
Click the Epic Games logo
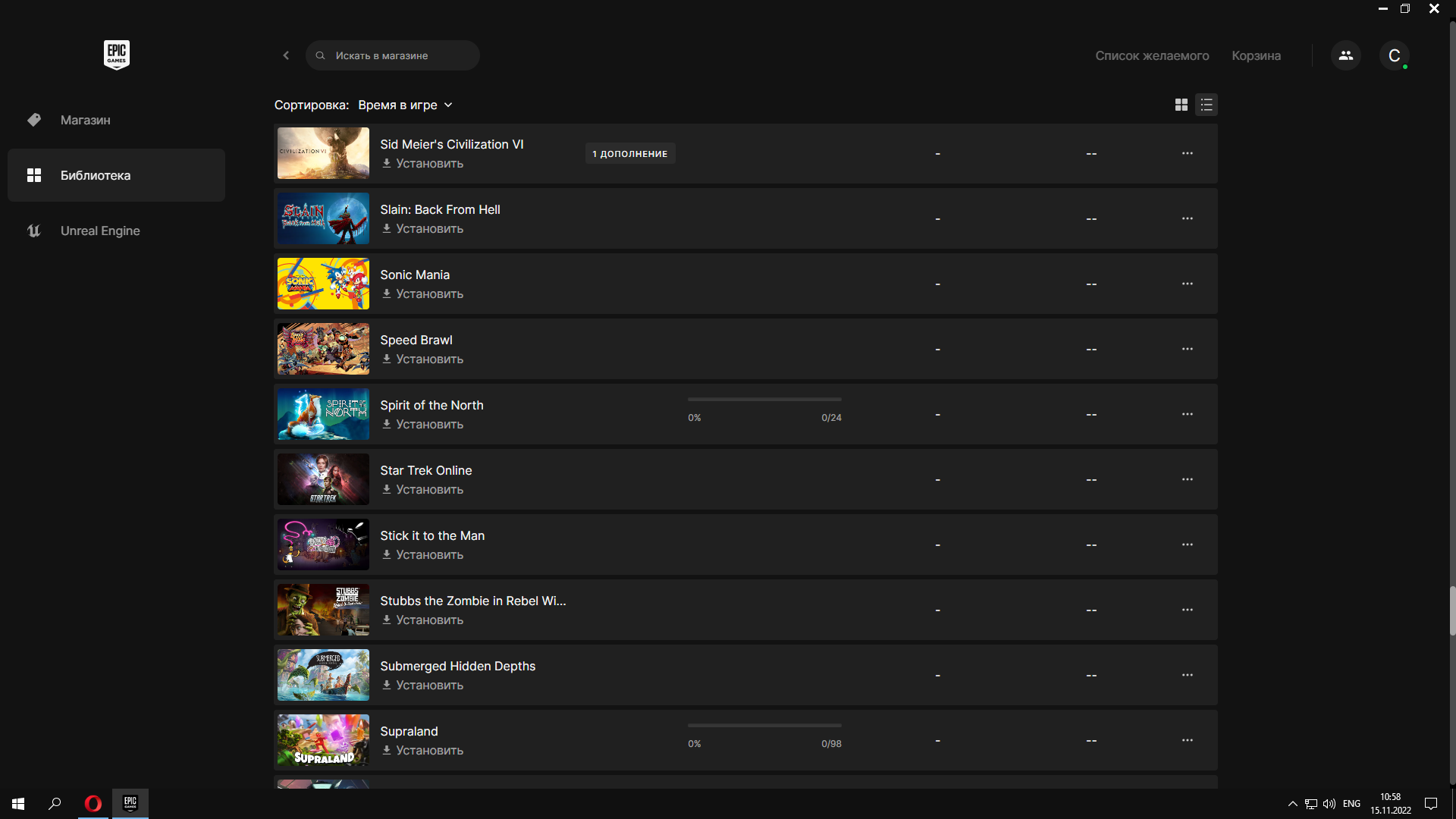click(x=117, y=55)
